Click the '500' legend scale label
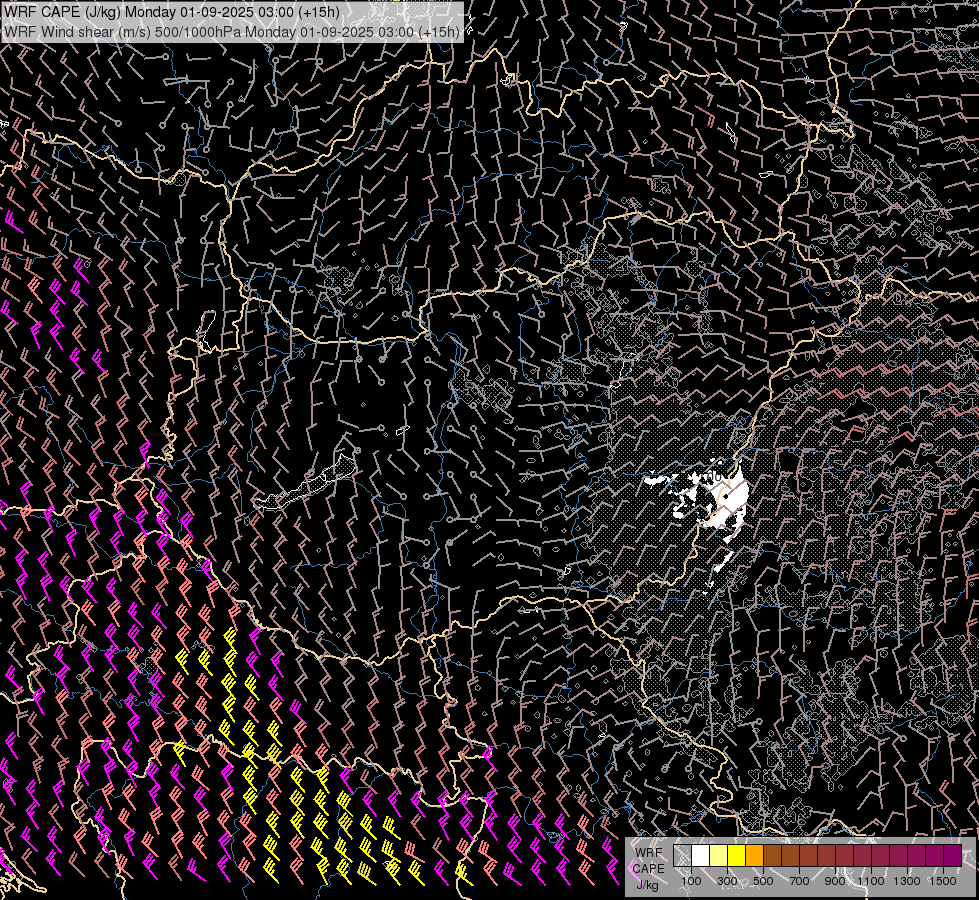Image resolution: width=979 pixels, height=900 pixels. point(763,881)
